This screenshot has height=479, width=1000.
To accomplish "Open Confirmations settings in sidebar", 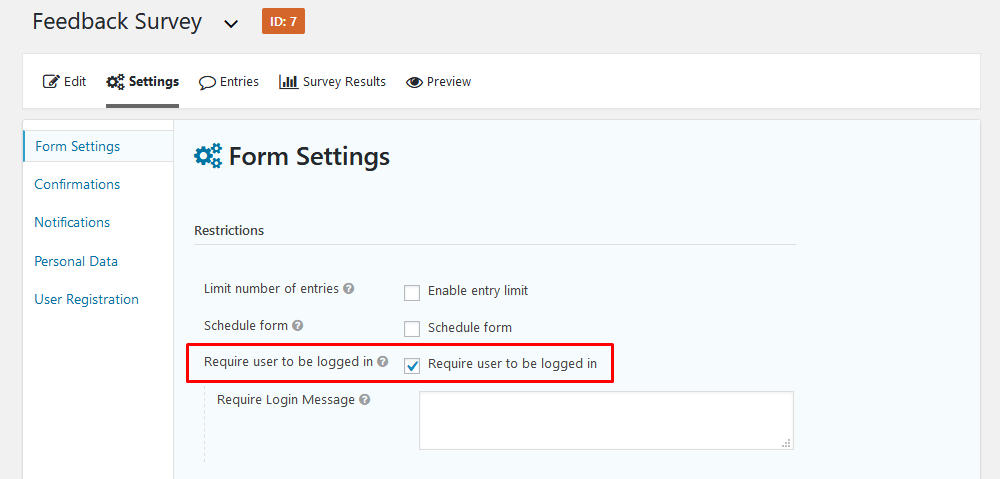I will coord(77,184).
